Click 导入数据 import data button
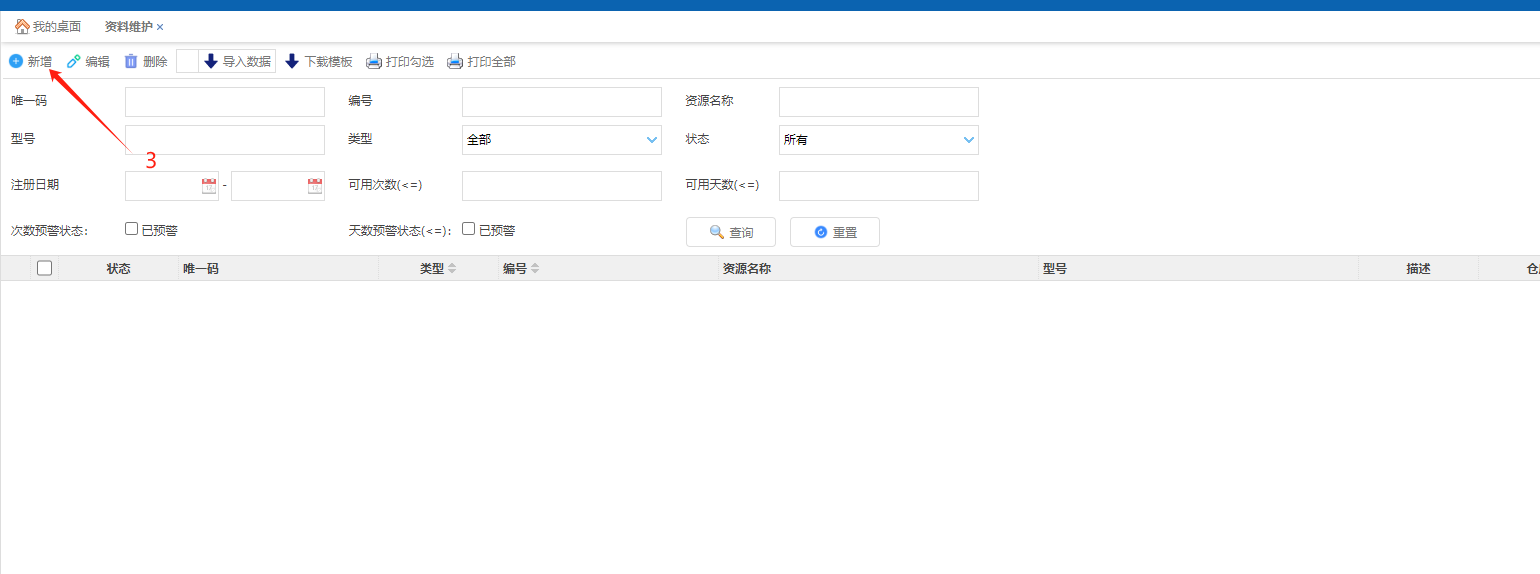Image resolution: width=1540 pixels, height=574 pixels. 237,61
